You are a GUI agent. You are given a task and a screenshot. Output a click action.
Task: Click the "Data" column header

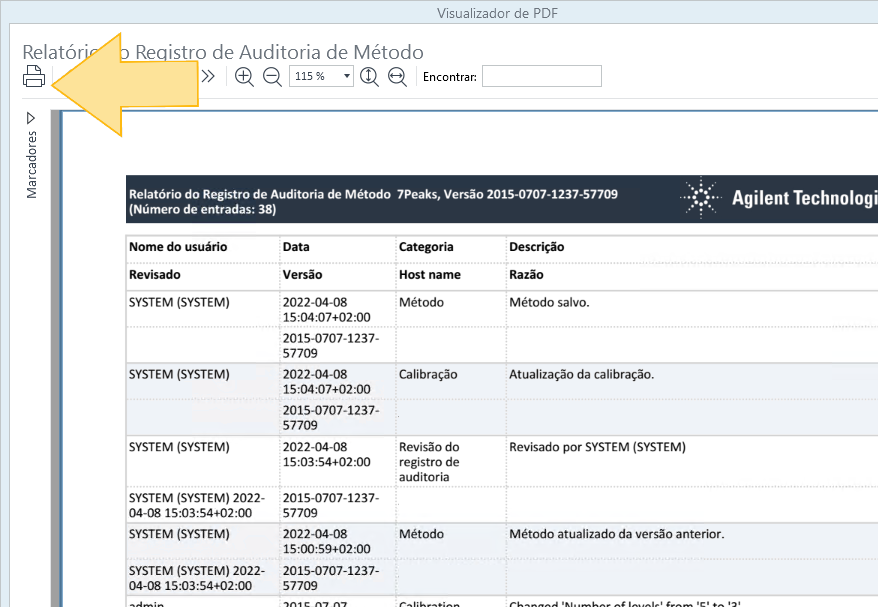(x=296, y=247)
